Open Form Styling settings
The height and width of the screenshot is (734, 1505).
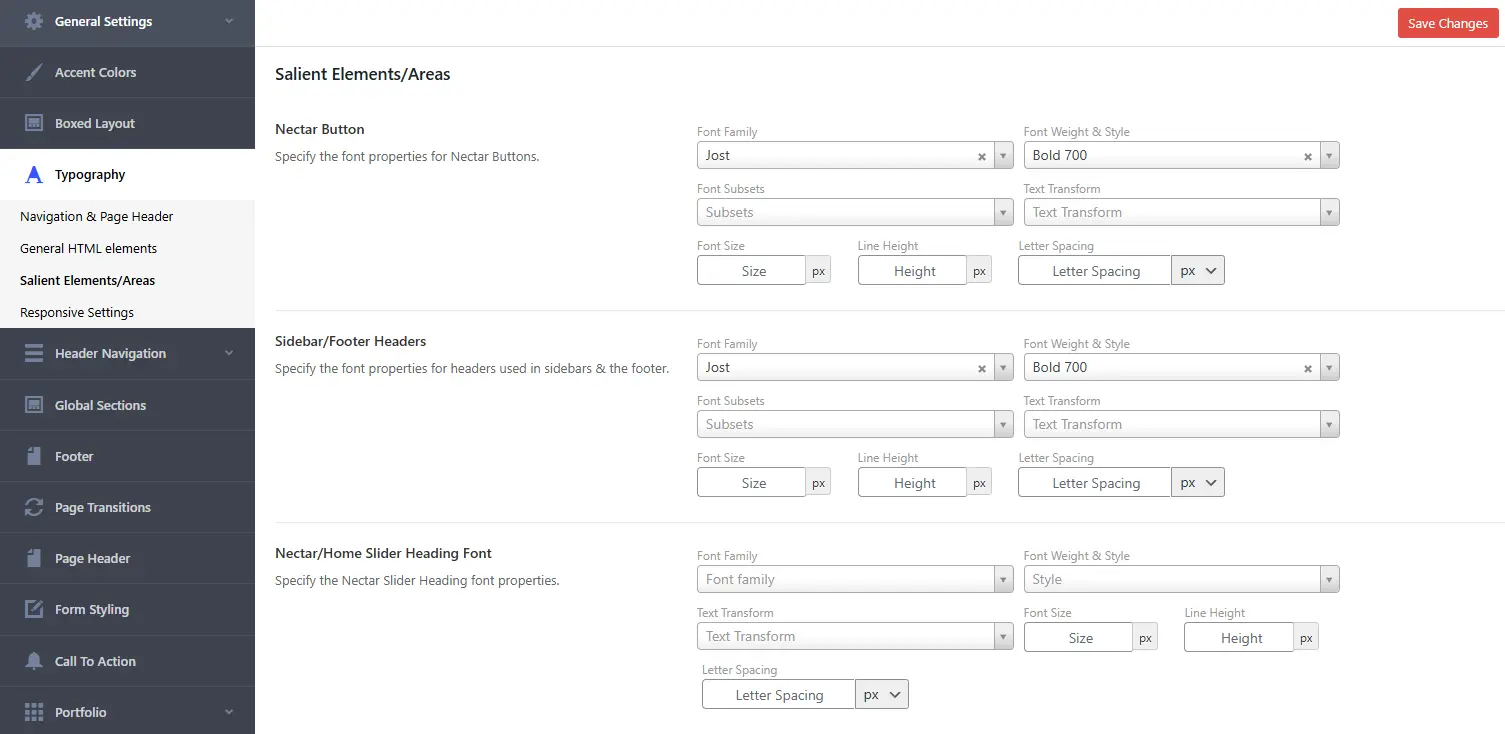pyautogui.click(x=127, y=609)
